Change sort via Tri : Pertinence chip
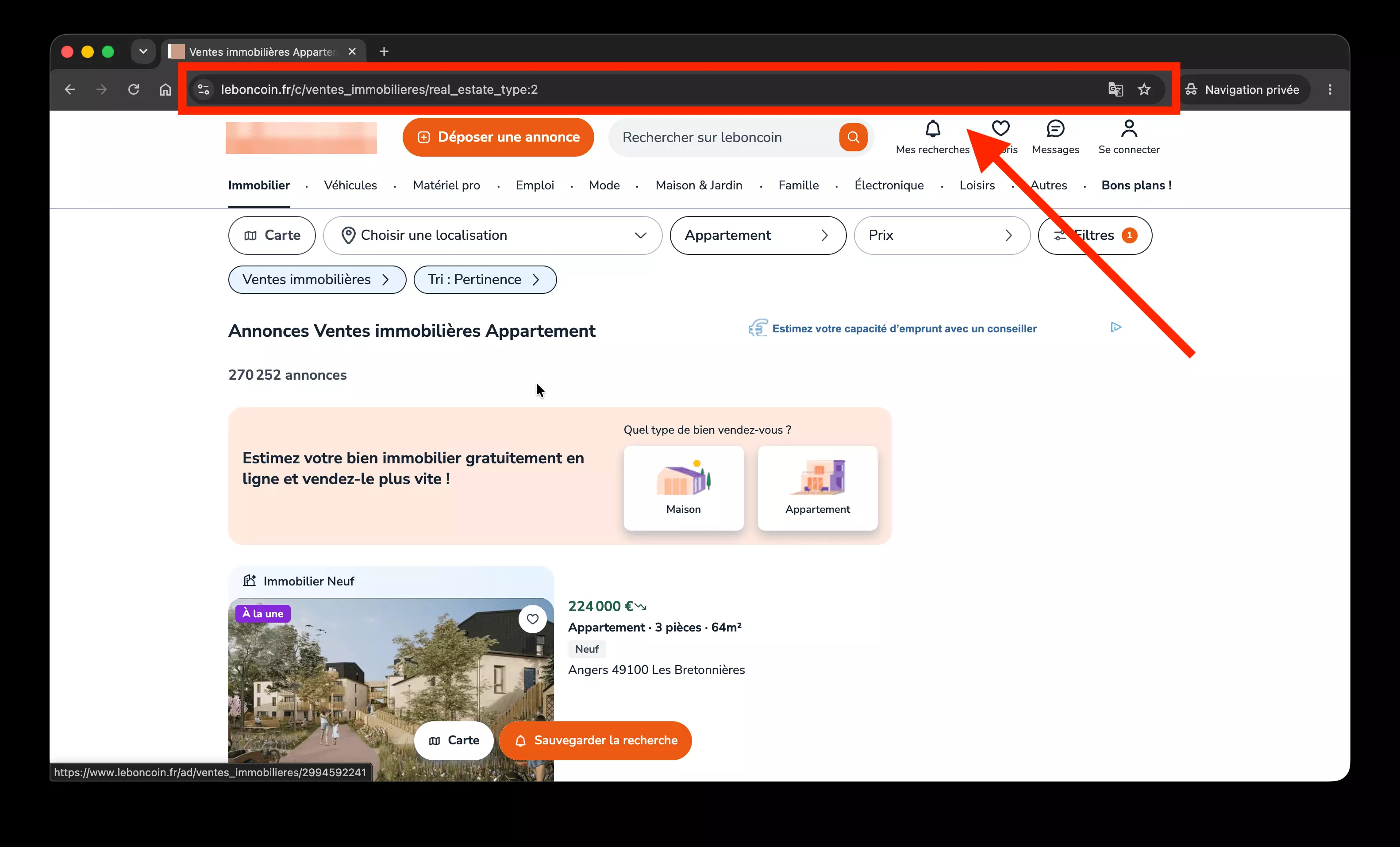Image resolution: width=1400 pixels, height=847 pixels. 485,280
